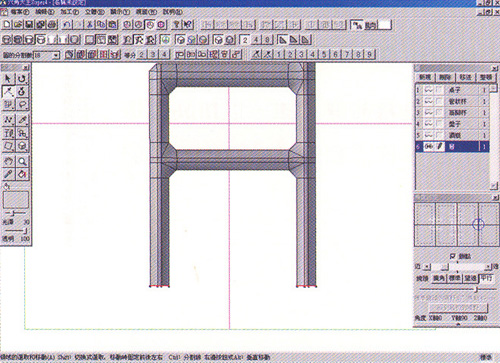Click the Help question mark icon
This screenshot has width=500, height=363.
(177, 25)
